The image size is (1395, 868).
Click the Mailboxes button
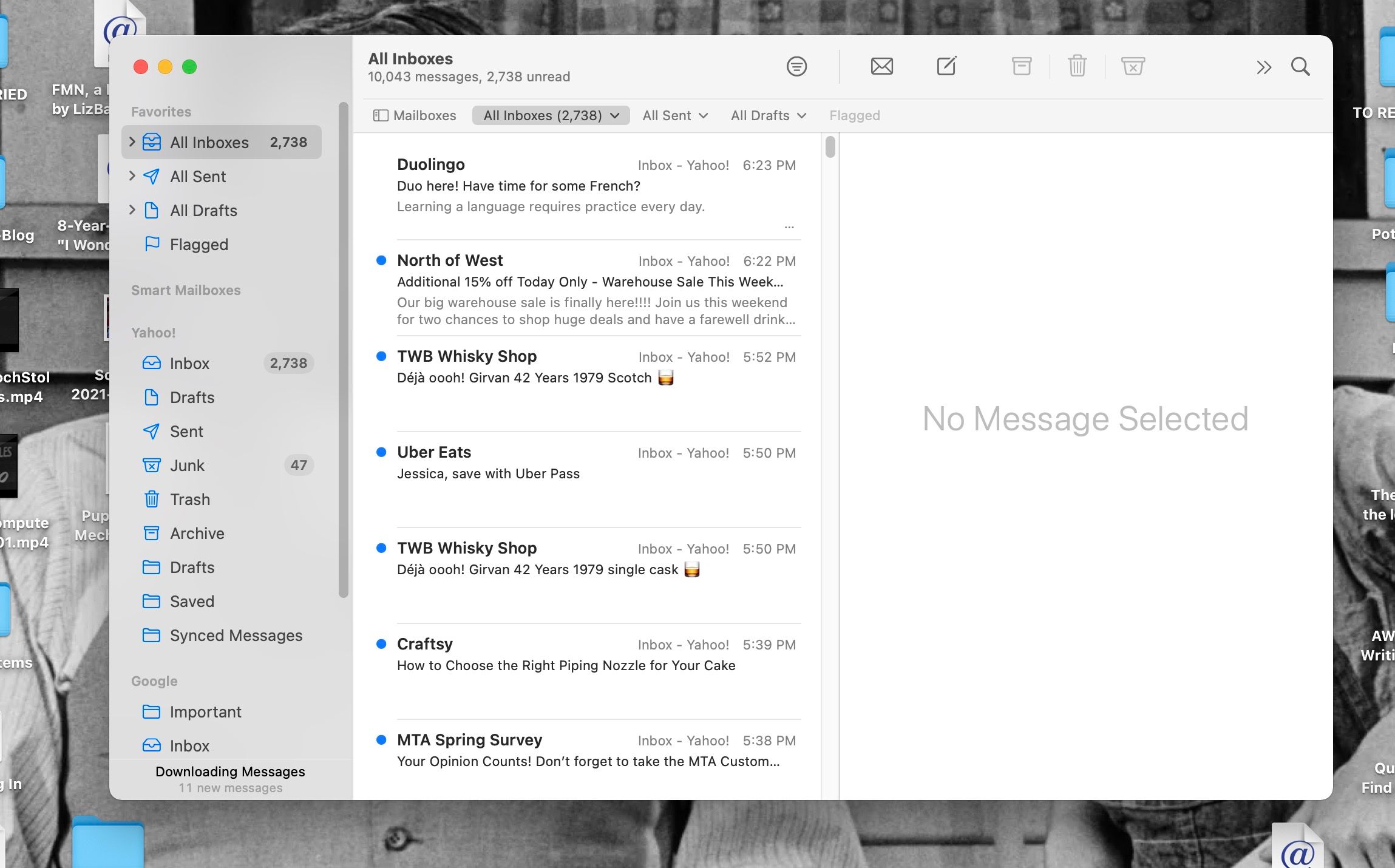coord(415,115)
